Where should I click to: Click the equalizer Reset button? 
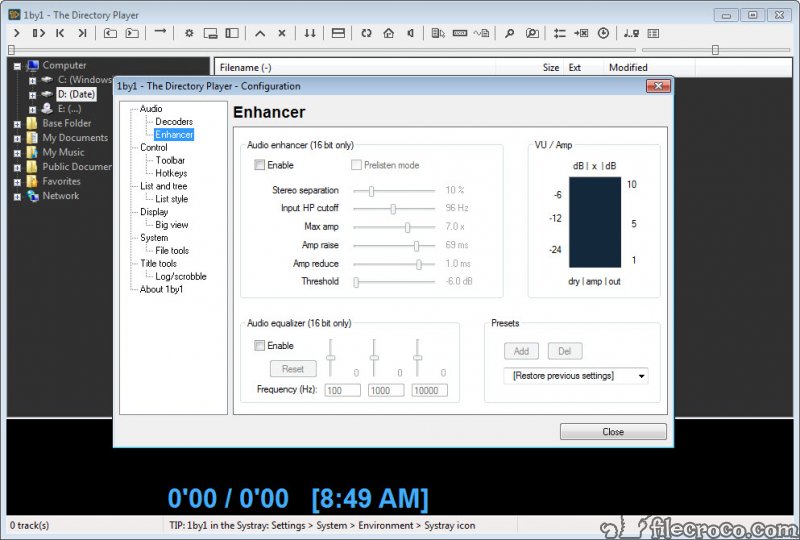293,369
